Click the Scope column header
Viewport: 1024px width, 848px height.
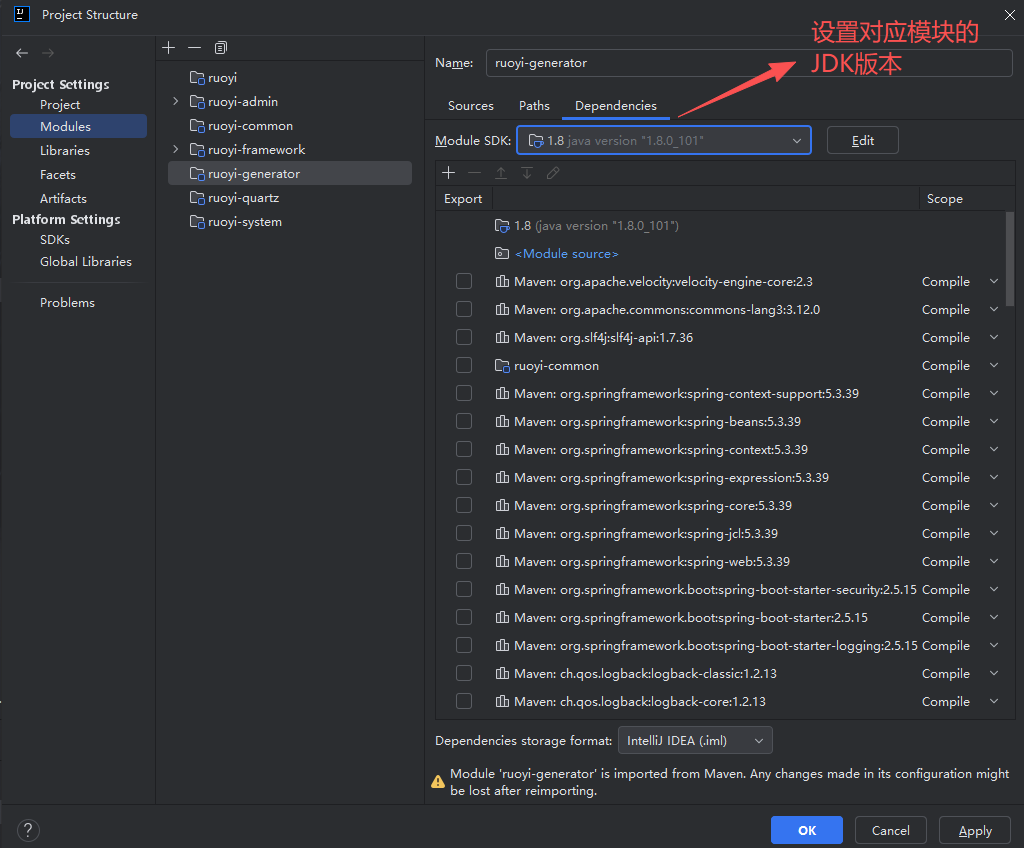[x=945, y=199]
